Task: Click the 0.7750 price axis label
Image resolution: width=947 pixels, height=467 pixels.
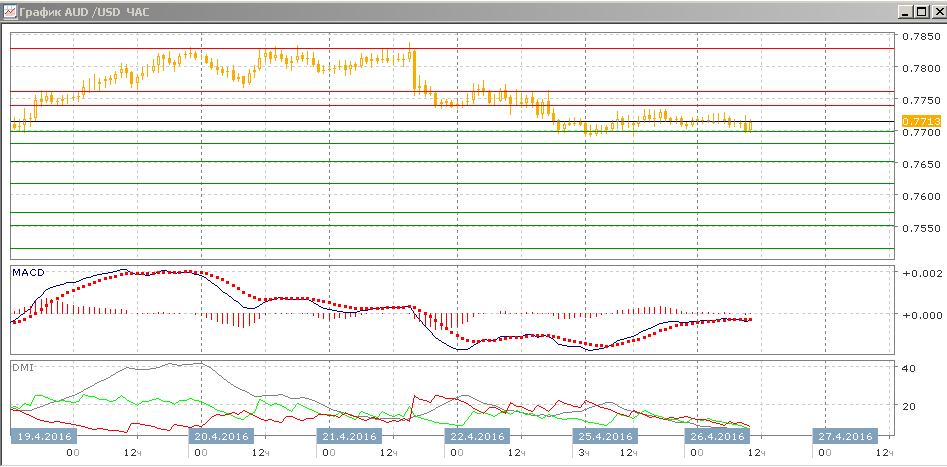Action: coord(920,100)
